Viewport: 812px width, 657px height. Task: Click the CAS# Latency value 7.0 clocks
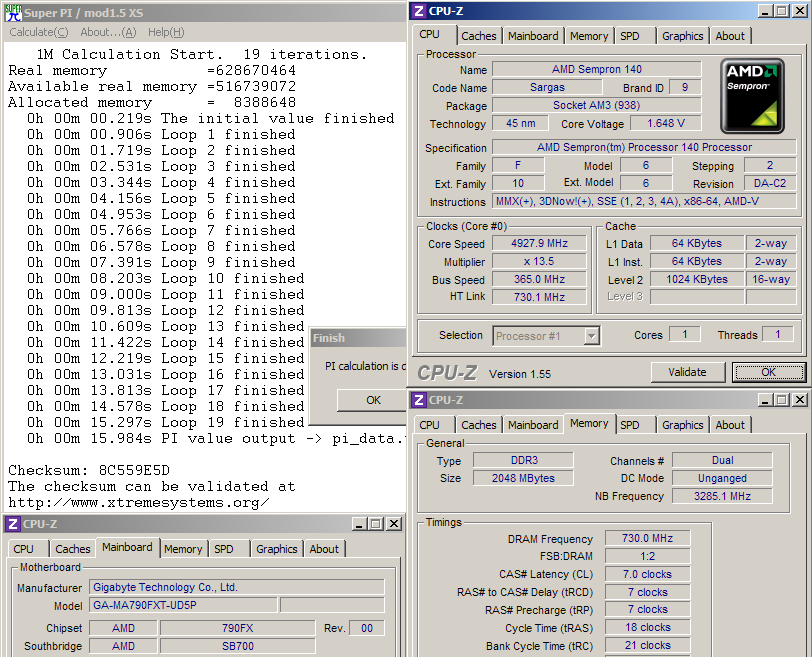(647, 574)
